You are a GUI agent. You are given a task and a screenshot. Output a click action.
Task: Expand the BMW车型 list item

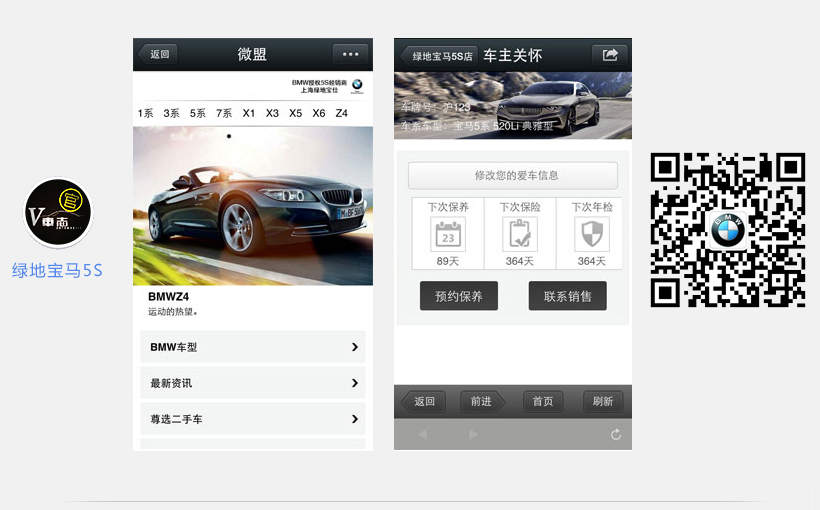[x=253, y=347]
